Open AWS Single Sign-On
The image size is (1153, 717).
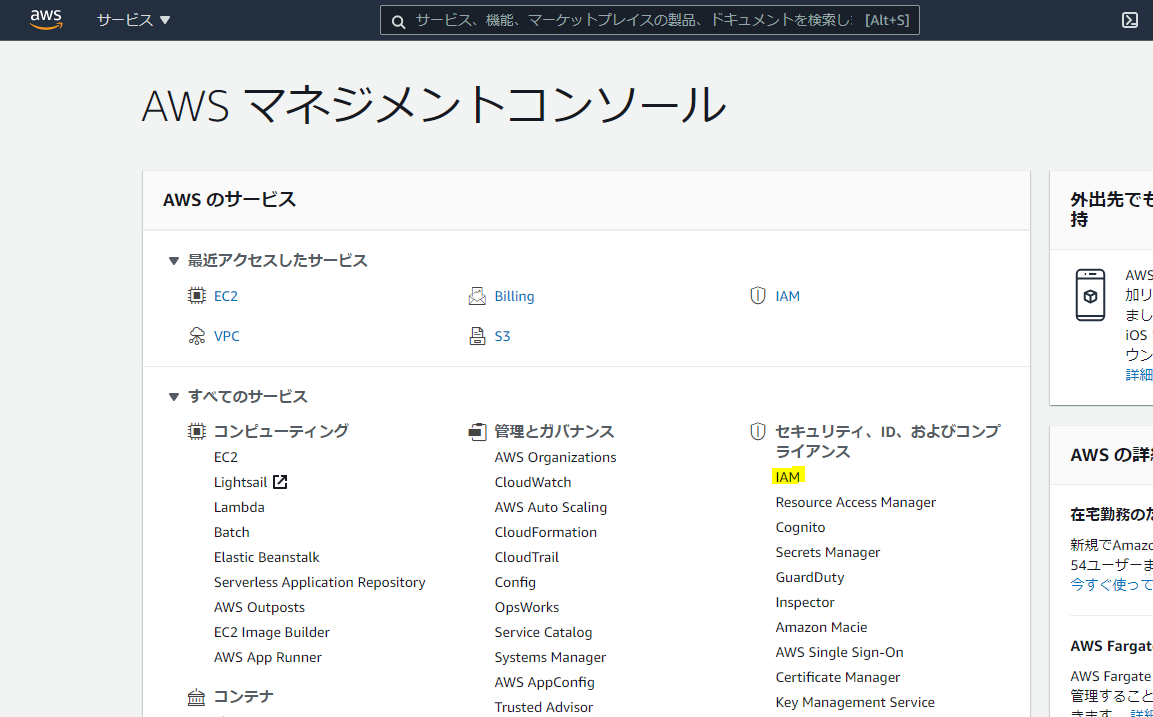pos(839,652)
